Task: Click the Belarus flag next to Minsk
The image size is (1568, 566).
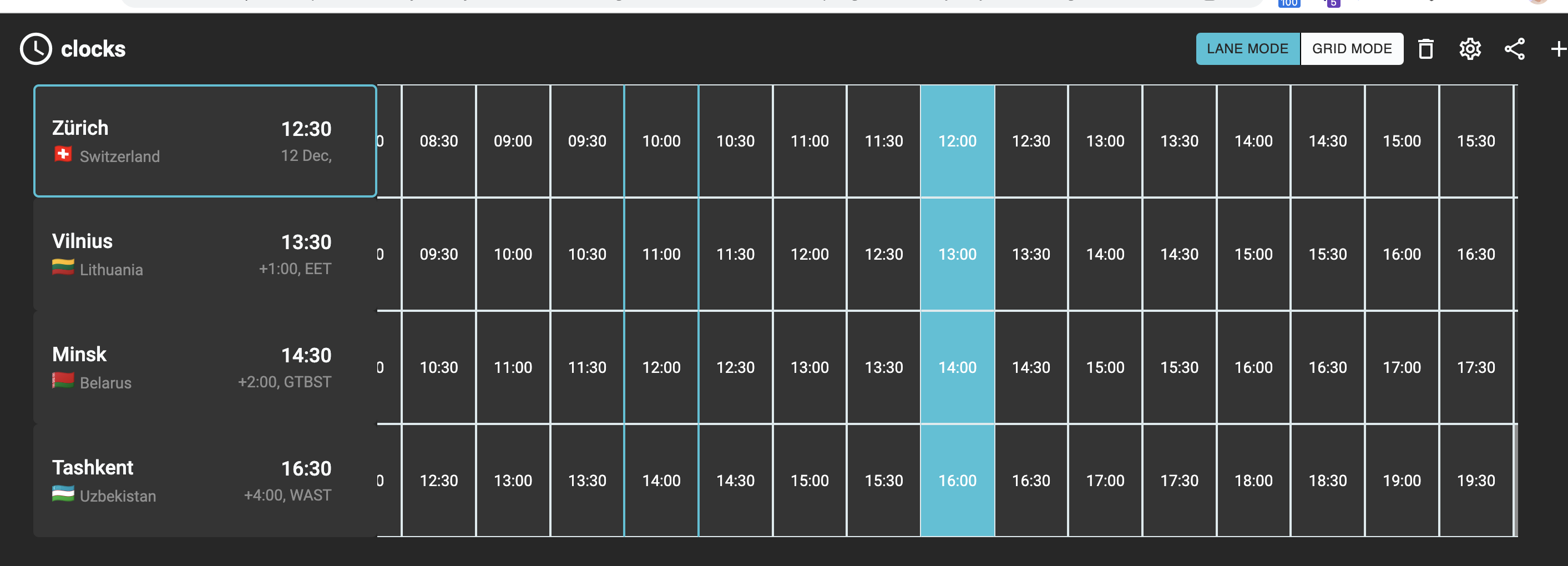Action: pyautogui.click(x=63, y=381)
